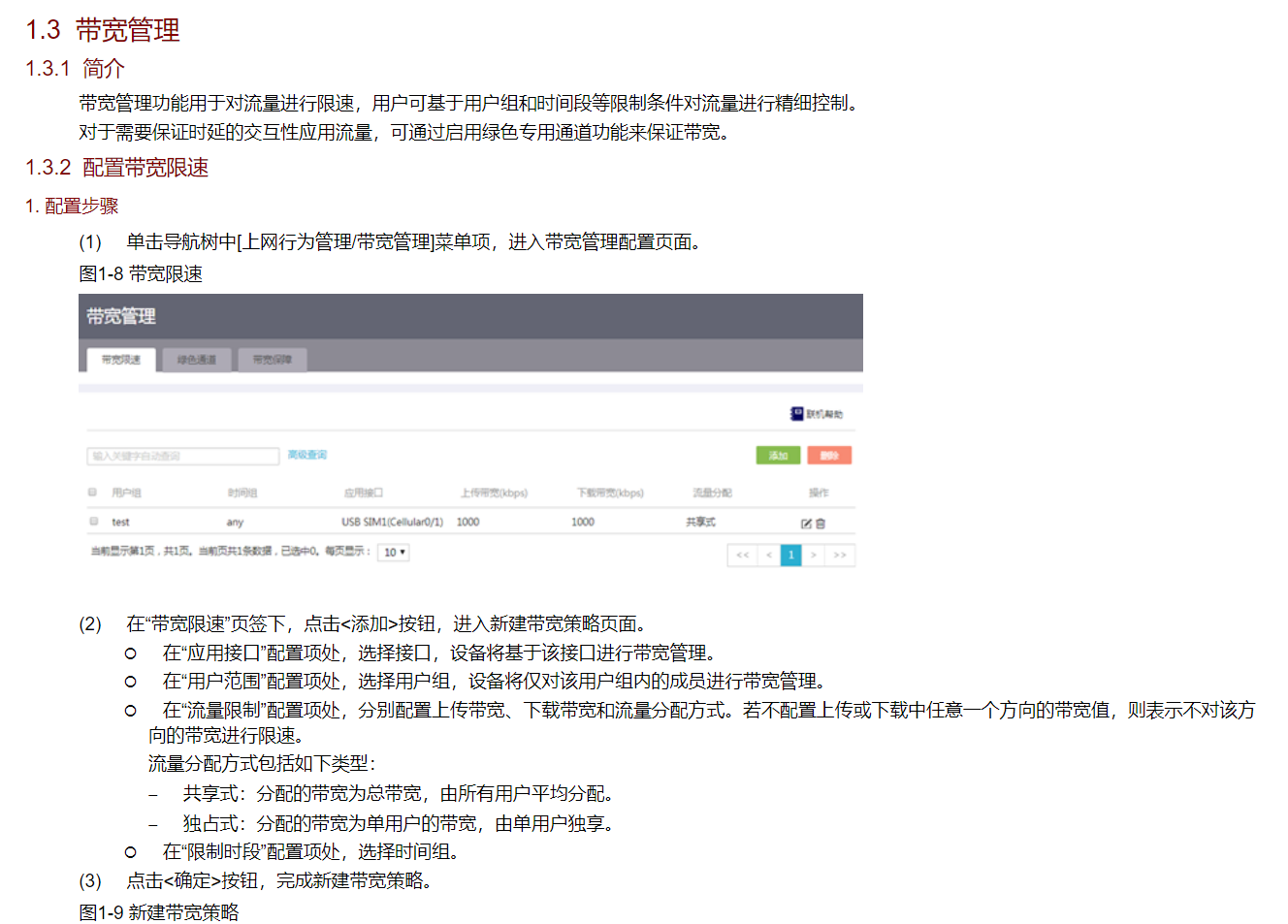Go to the last page with >>
The height and width of the screenshot is (924, 1288).
click(840, 556)
